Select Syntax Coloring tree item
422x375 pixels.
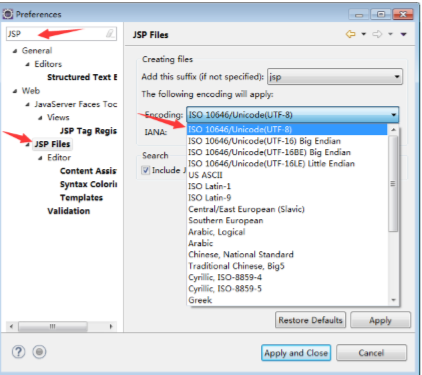pos(88,184)
